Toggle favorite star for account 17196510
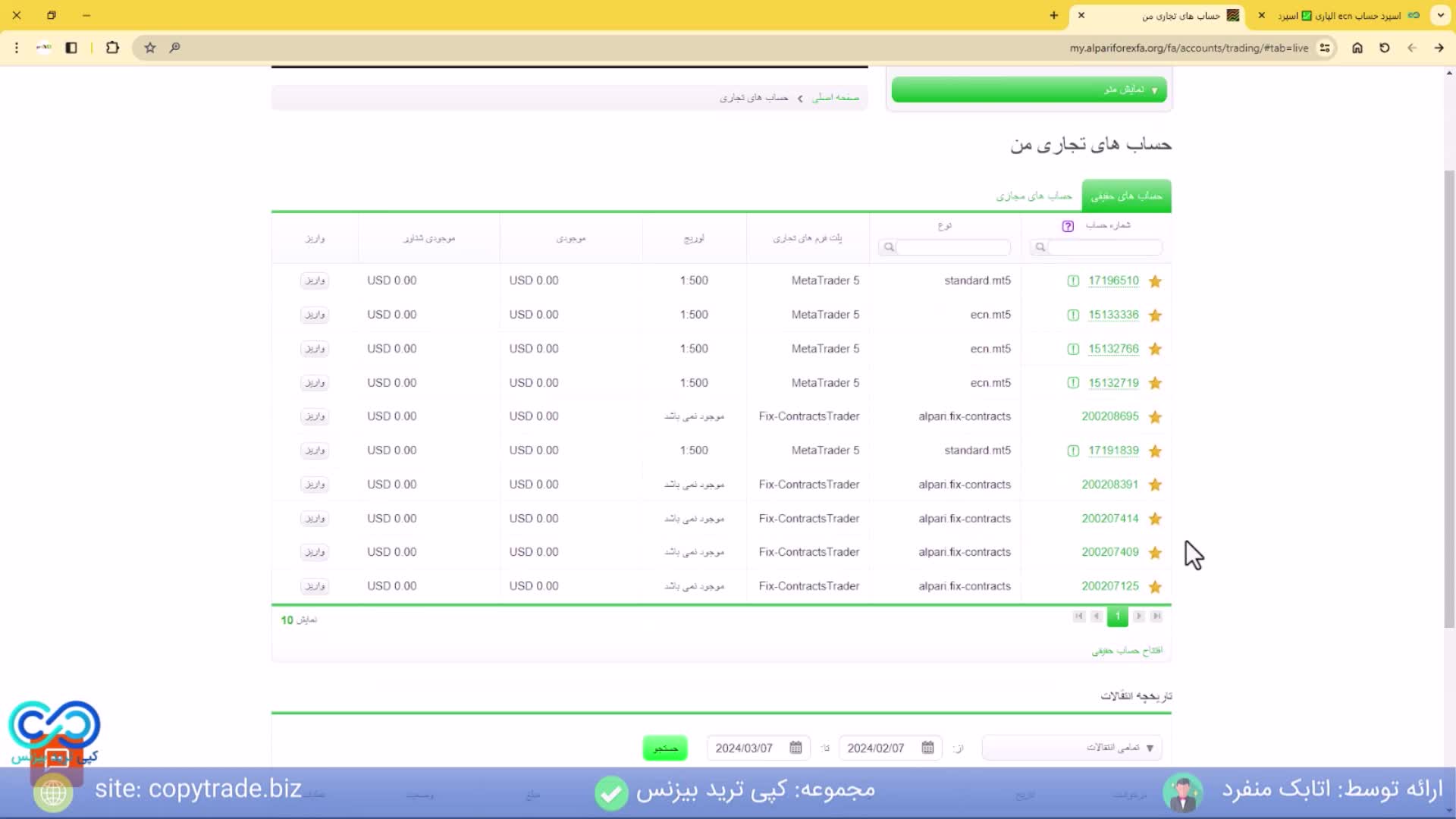Image resolution: width=1456 pixels, height=819 pixels. point(1155,281)
